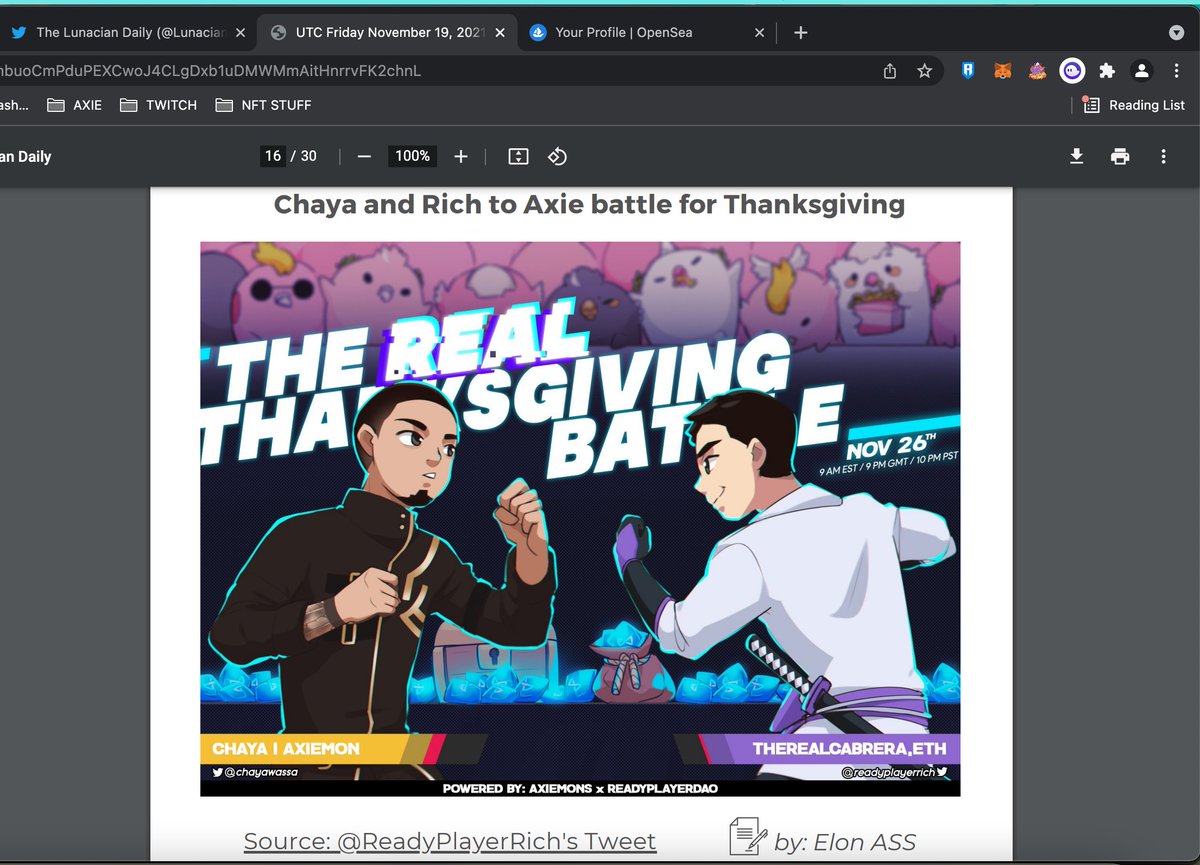Click the Thanksgiving Battle poster image

tap(580, 519)
